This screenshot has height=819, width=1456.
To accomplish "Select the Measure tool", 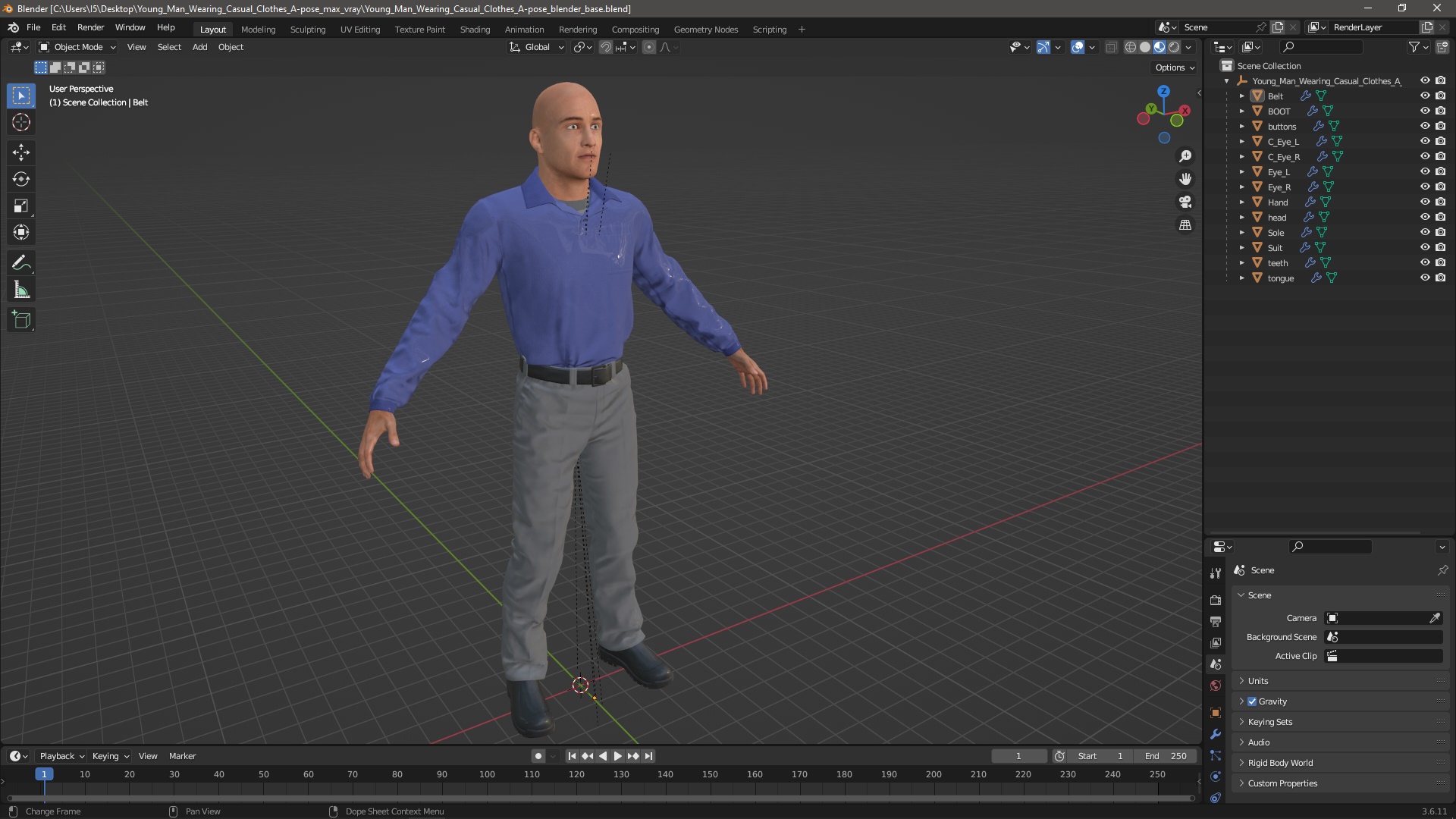I will pyautogui.click(x=21, y=290).
